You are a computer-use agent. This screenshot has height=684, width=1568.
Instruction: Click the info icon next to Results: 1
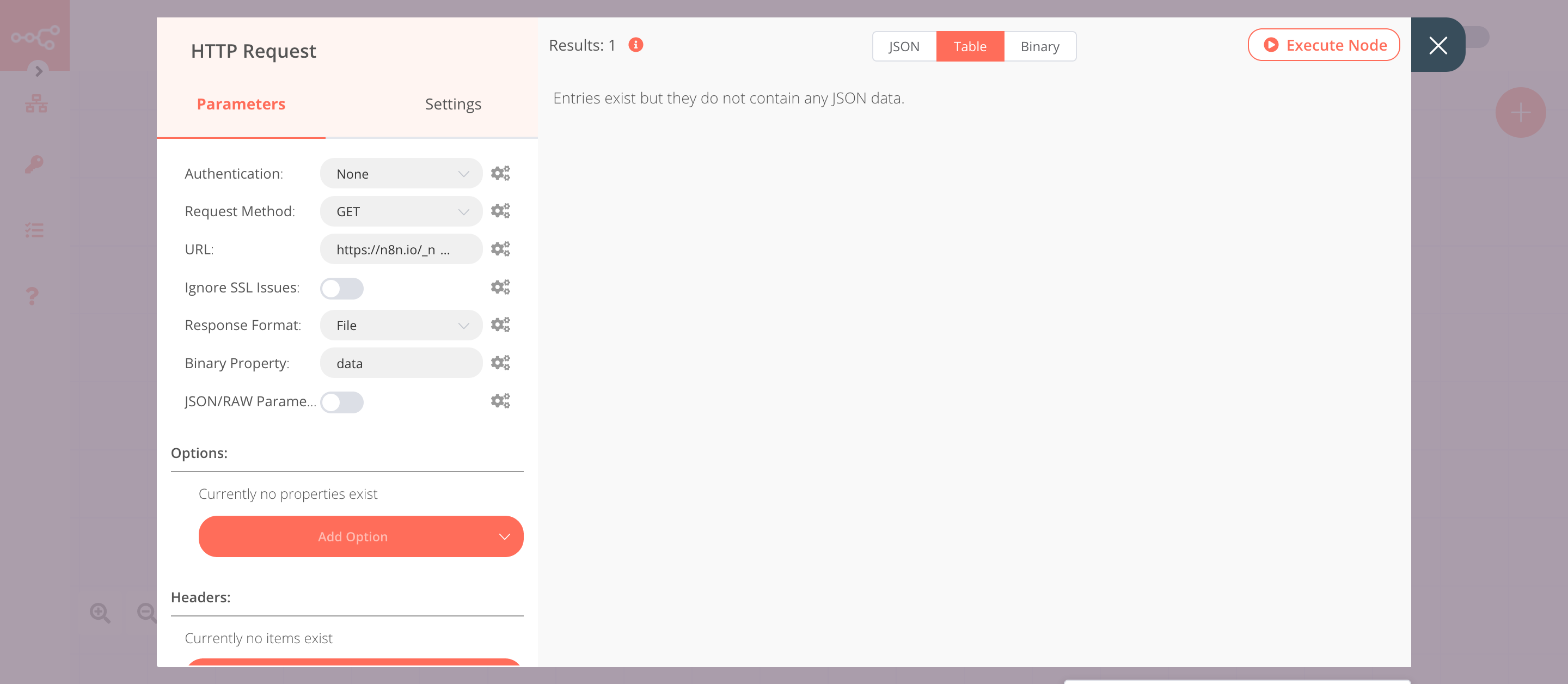635,45
